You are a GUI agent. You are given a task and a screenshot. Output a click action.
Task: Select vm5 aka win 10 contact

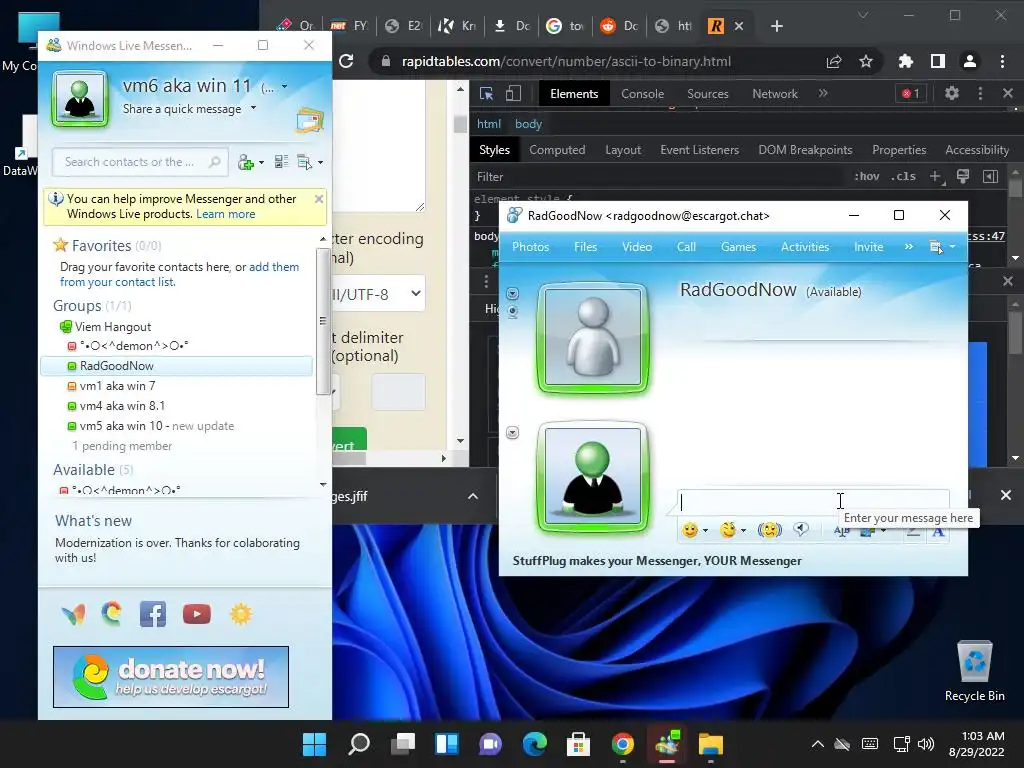(x=121, y=426)
